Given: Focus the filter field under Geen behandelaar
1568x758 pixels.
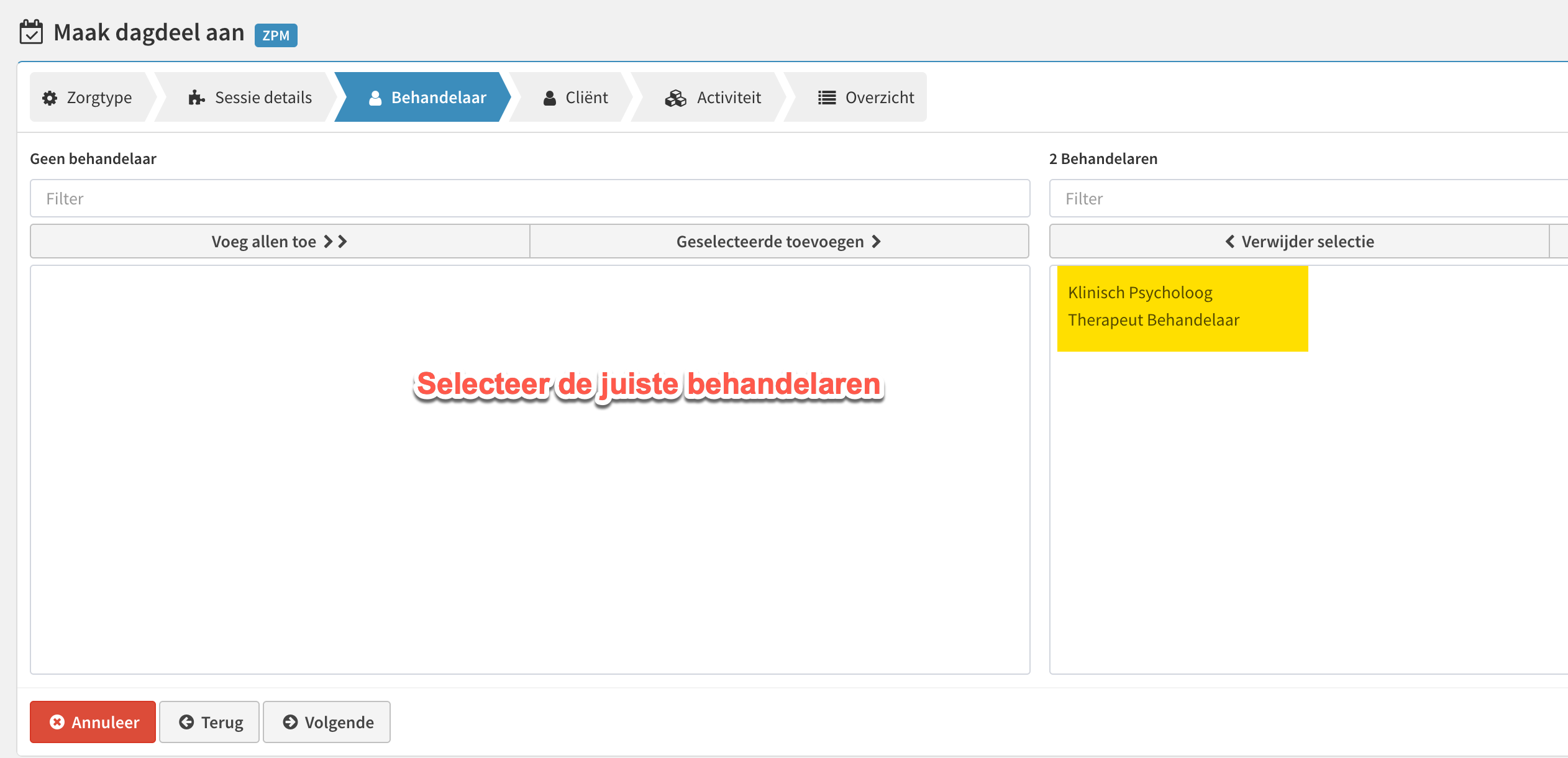Looking at the screenshot, I should (530, 199).
